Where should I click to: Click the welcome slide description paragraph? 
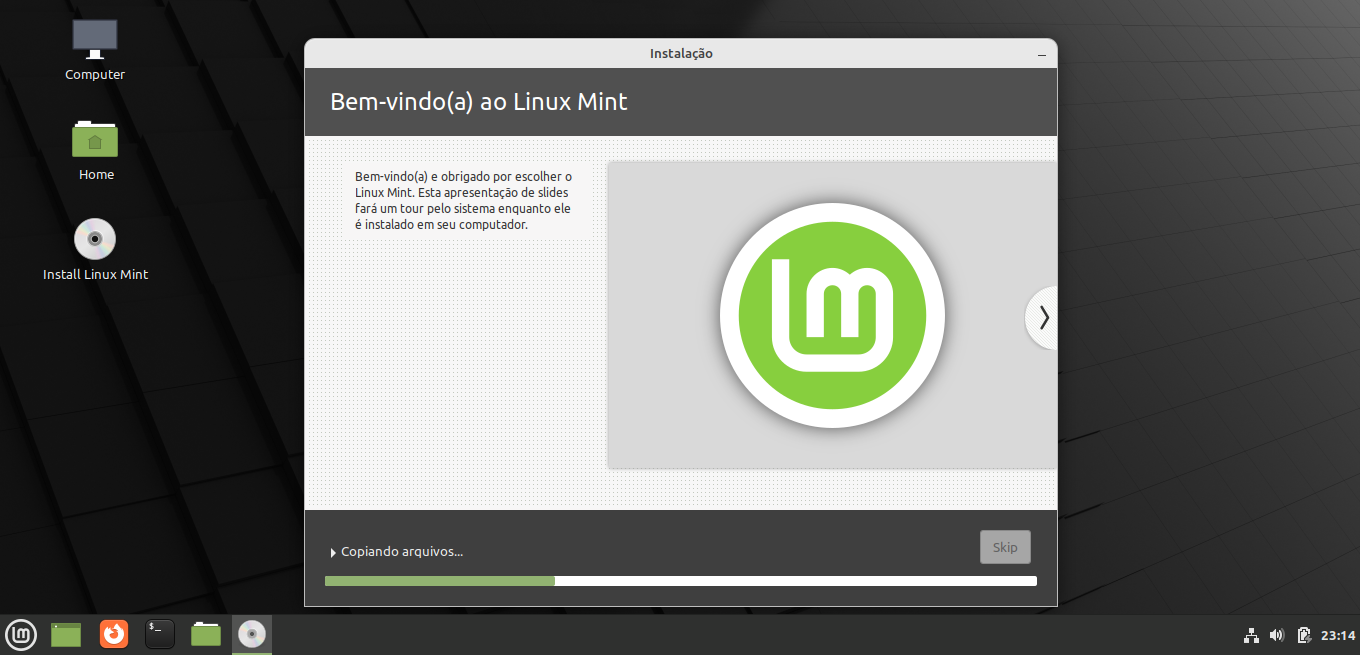click(463, 200)
